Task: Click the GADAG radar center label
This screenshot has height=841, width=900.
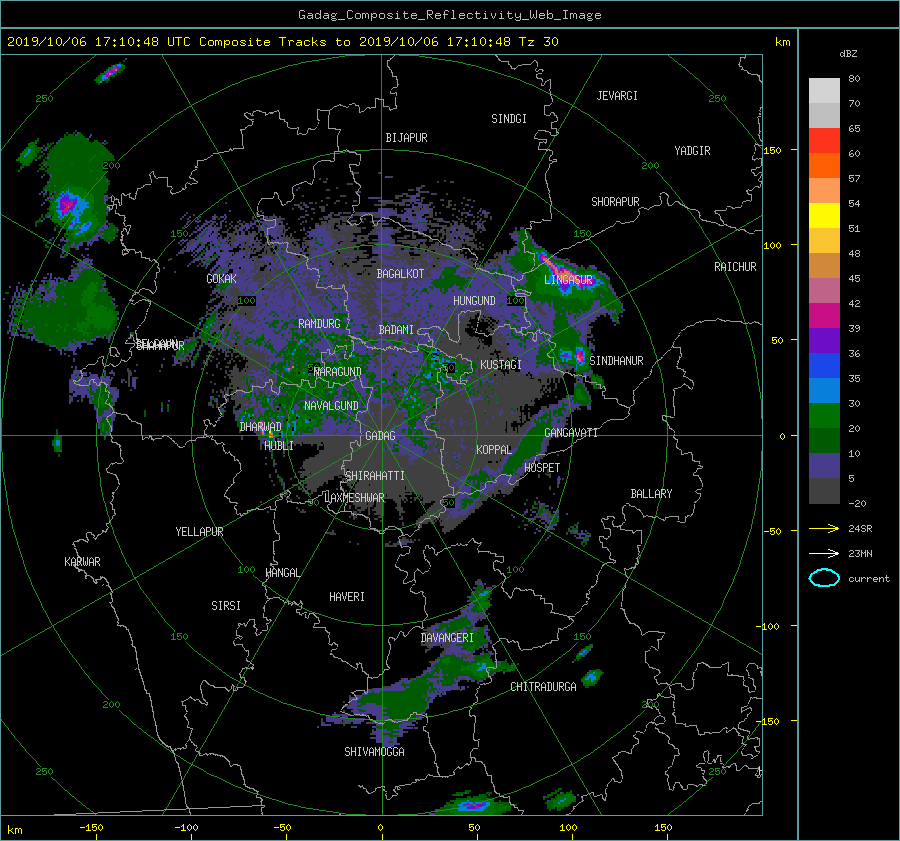Action: (x=380, y=436)
